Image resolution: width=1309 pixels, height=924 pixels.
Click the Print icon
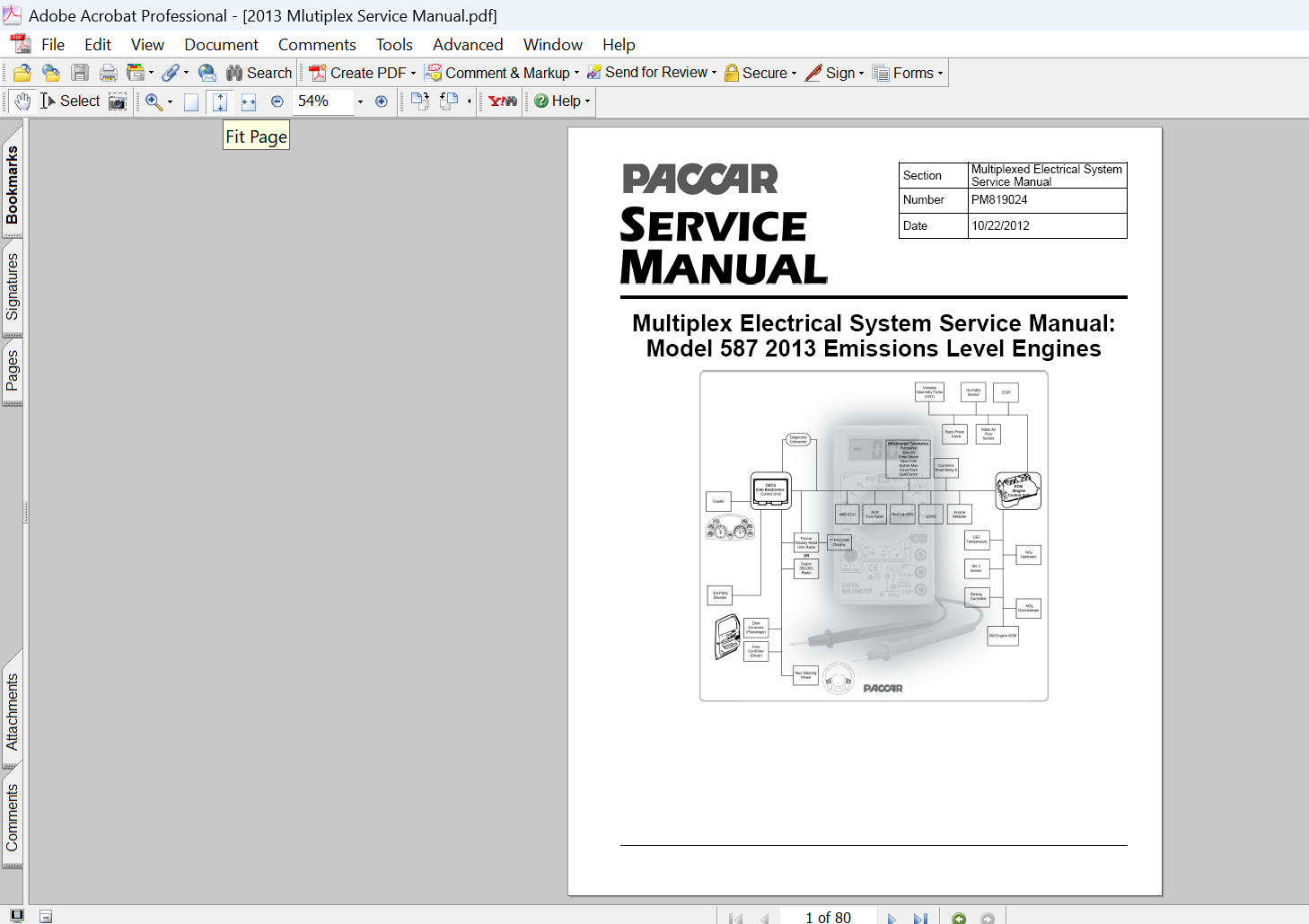109,73
